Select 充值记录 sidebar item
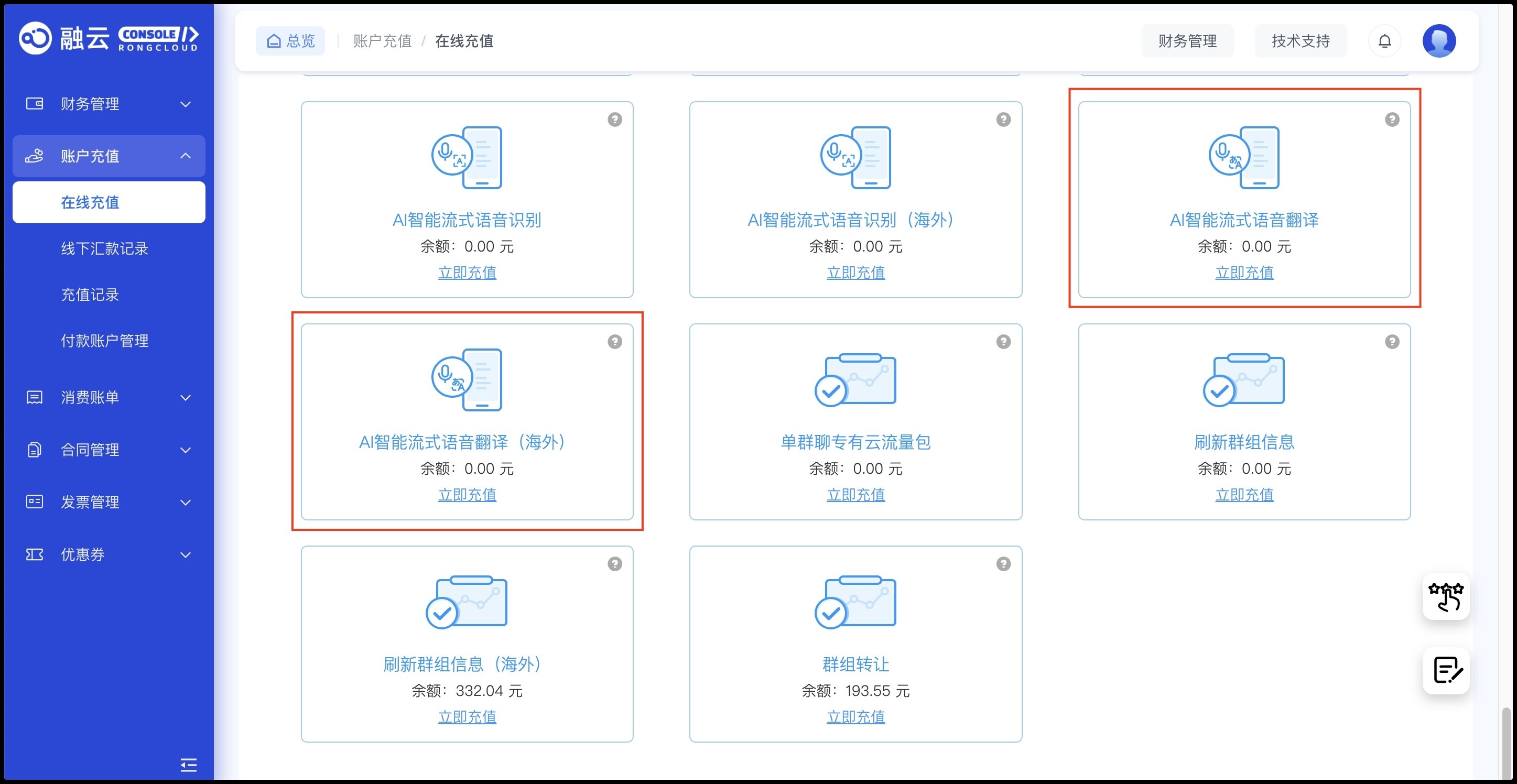The width and height of the screenshot is (1517, 784). (x=90, y=295)
